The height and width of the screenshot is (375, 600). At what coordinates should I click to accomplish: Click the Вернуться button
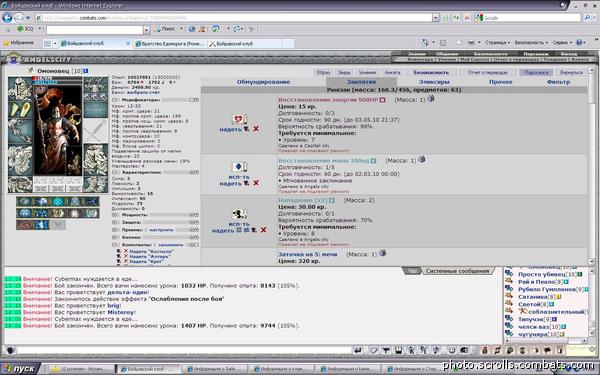click(571, 72)
